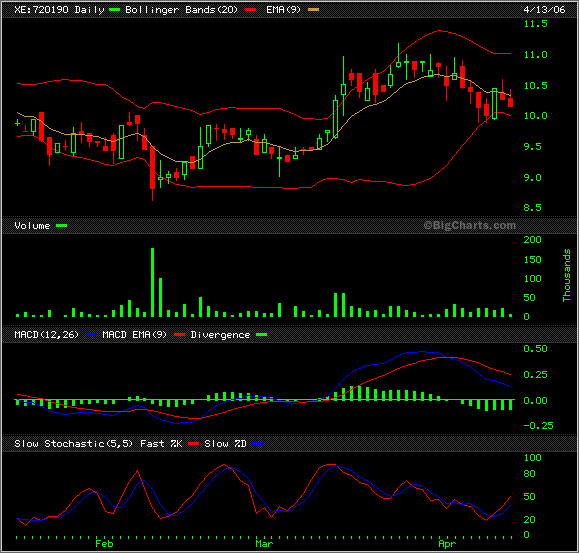This screenshot has width=579, height=553.
Task: Click the 4/13/06 date label
Action: pyautogui.click(x=544, y=10)
